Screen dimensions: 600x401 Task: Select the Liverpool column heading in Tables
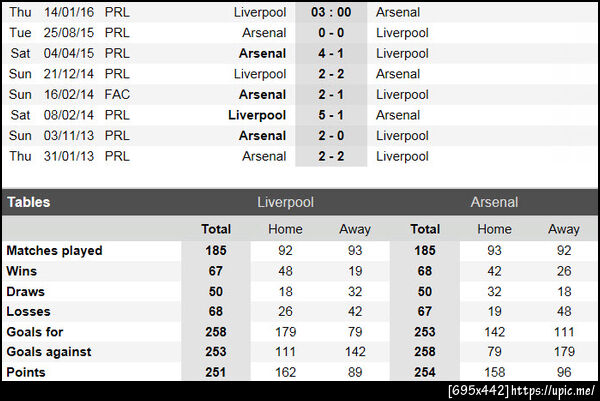(286, 202)
